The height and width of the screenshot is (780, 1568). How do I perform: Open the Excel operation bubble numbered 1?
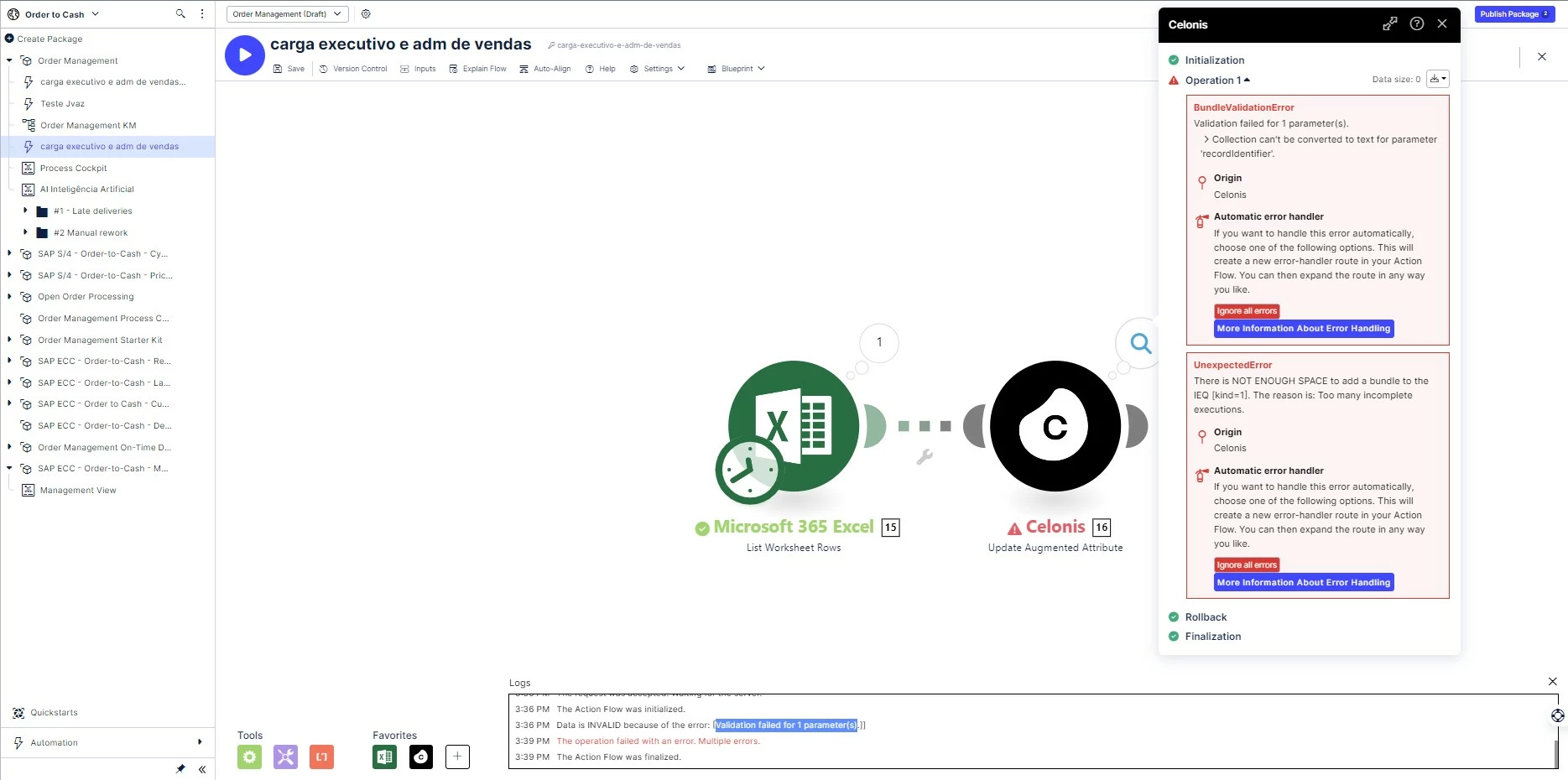tap(879, 342)
